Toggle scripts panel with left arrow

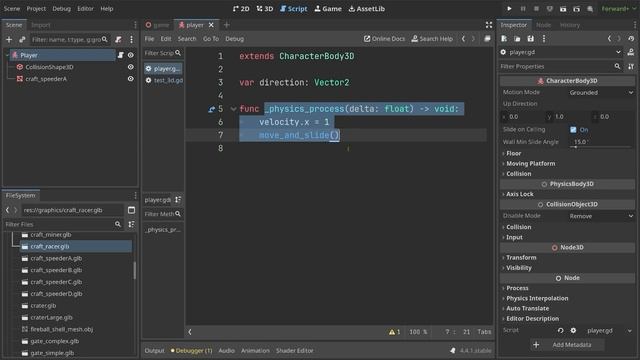[190, 332]
